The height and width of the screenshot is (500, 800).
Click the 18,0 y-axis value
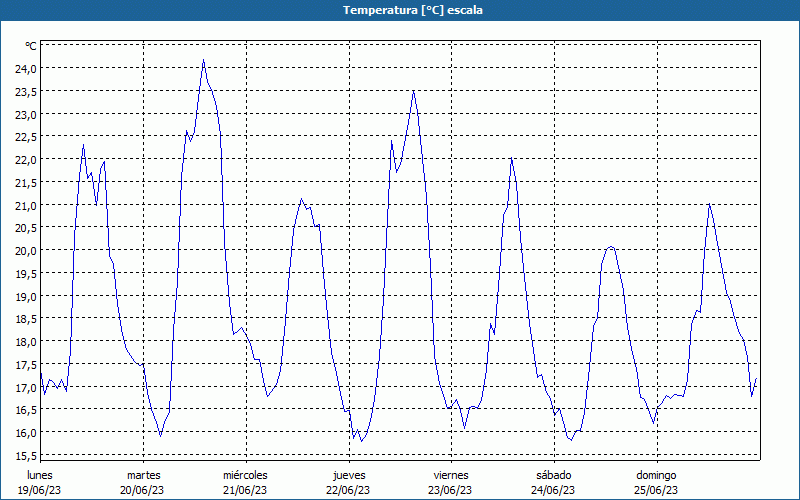(x=26, y=342)
